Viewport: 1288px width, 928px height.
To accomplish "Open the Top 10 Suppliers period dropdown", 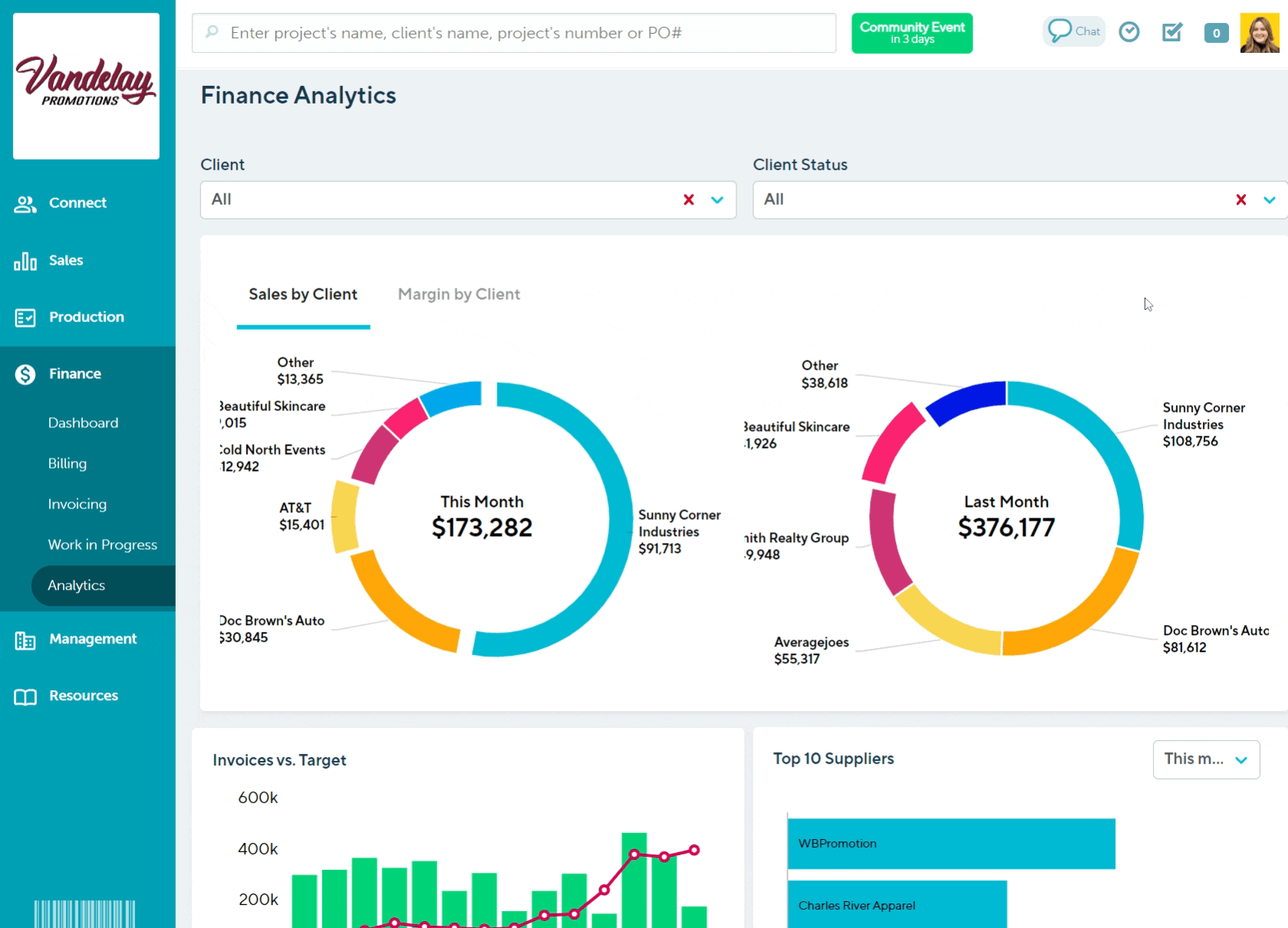I will [x=1205, y=759].
